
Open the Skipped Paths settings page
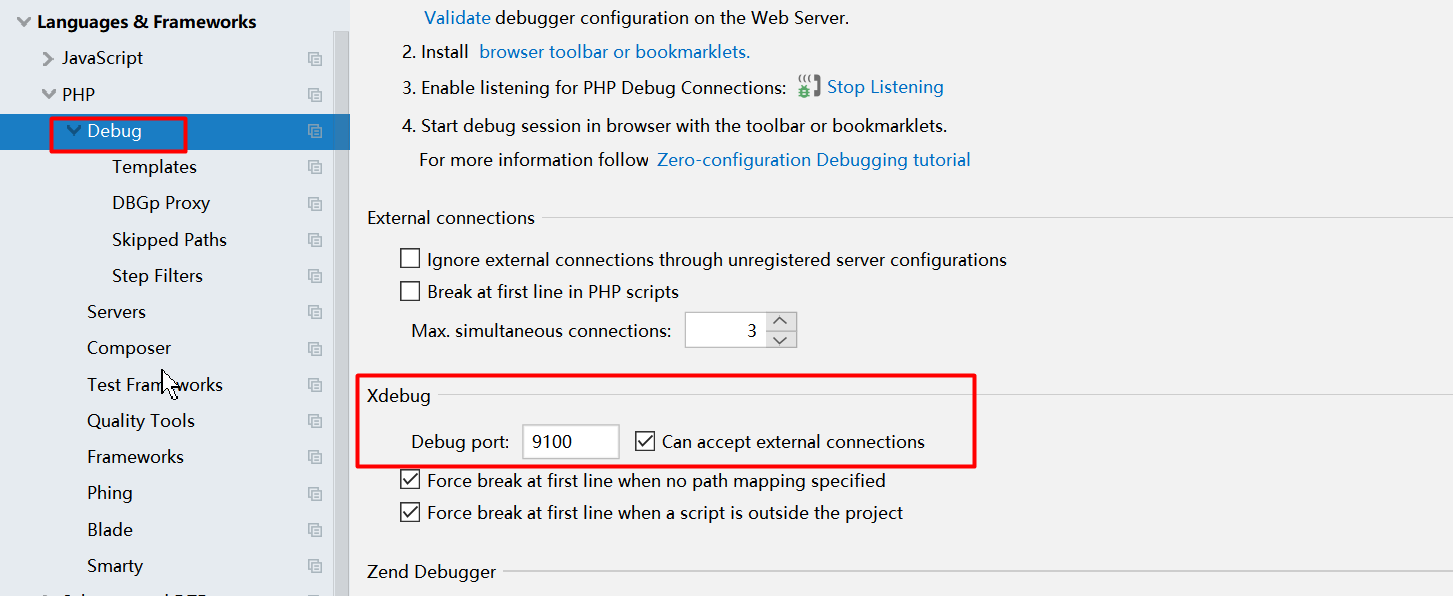[x=169, y=240]
